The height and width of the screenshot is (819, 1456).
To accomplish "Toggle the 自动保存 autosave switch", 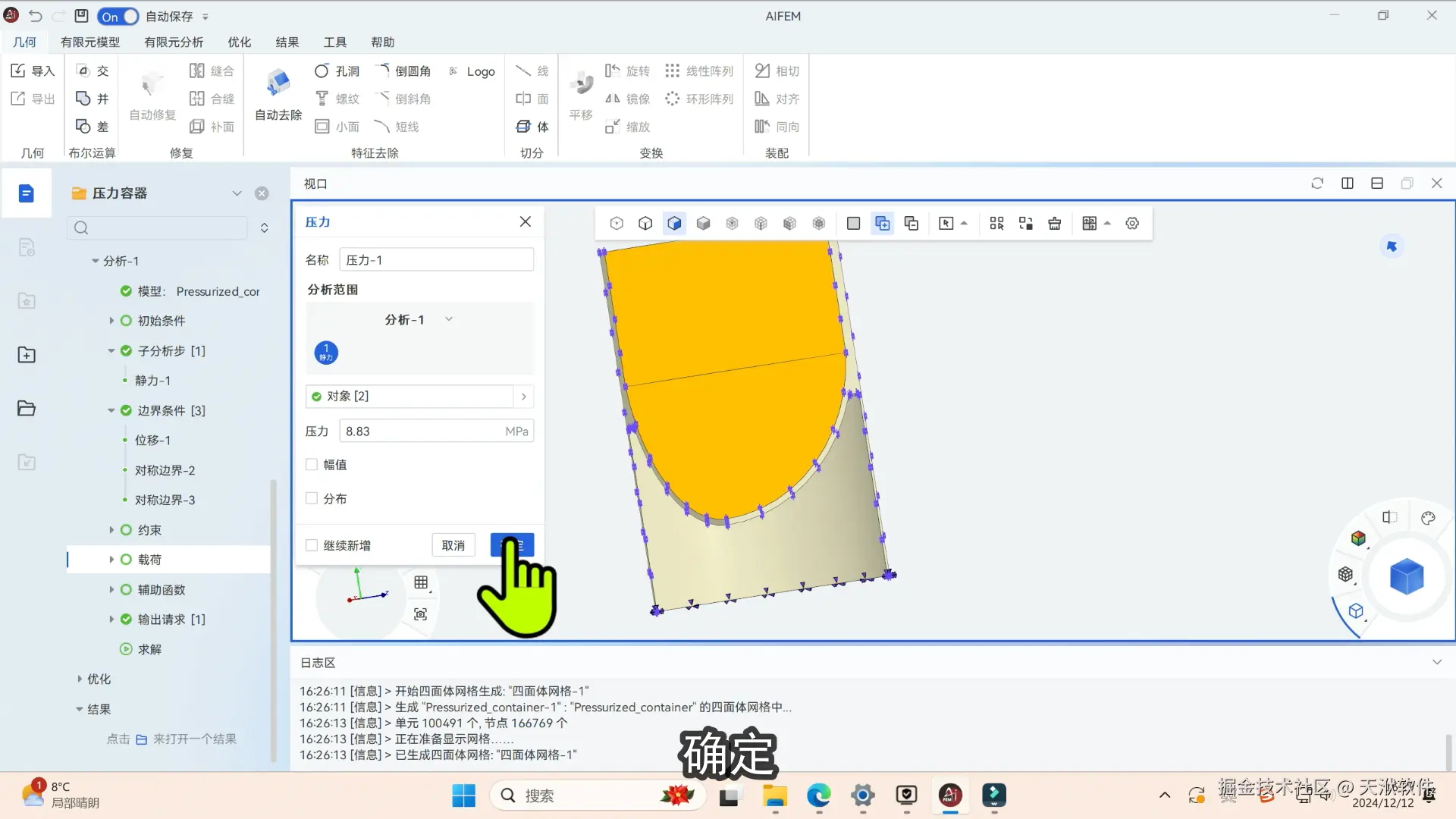I will pos(118,16).
